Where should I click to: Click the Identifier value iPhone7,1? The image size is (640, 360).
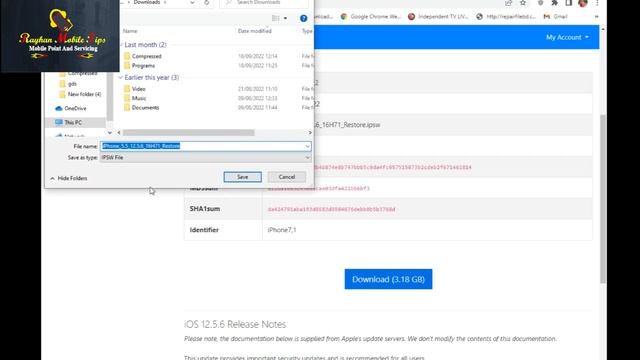pyautogui.click(x=282, y=230)
